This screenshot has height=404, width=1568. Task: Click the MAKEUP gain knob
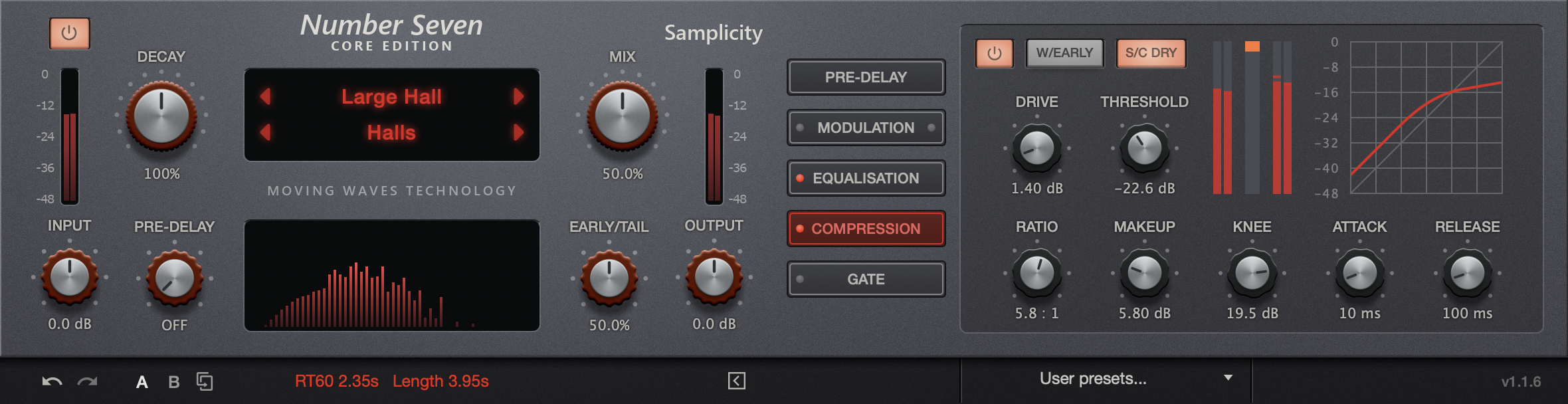click(x=1144, y=273)
